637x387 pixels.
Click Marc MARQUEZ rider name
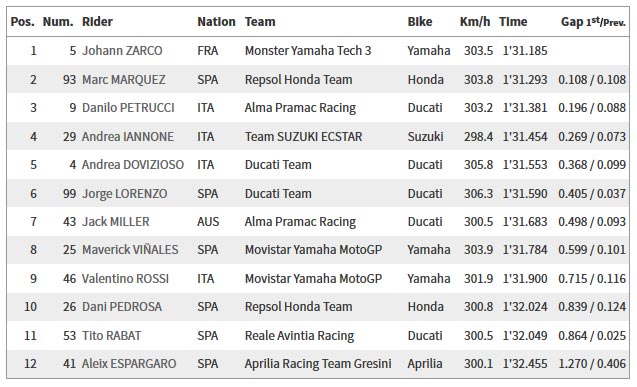[124, 80]
